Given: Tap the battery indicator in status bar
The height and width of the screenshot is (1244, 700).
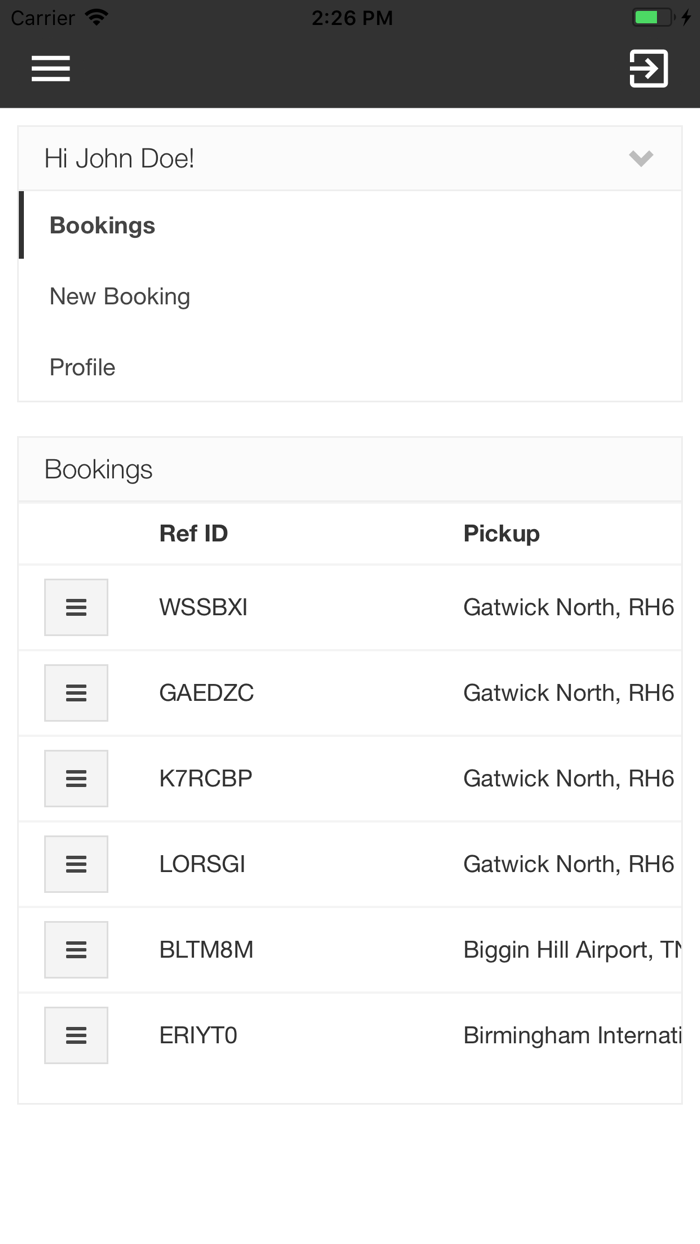Looking at the screenshot, I should 654,18.
